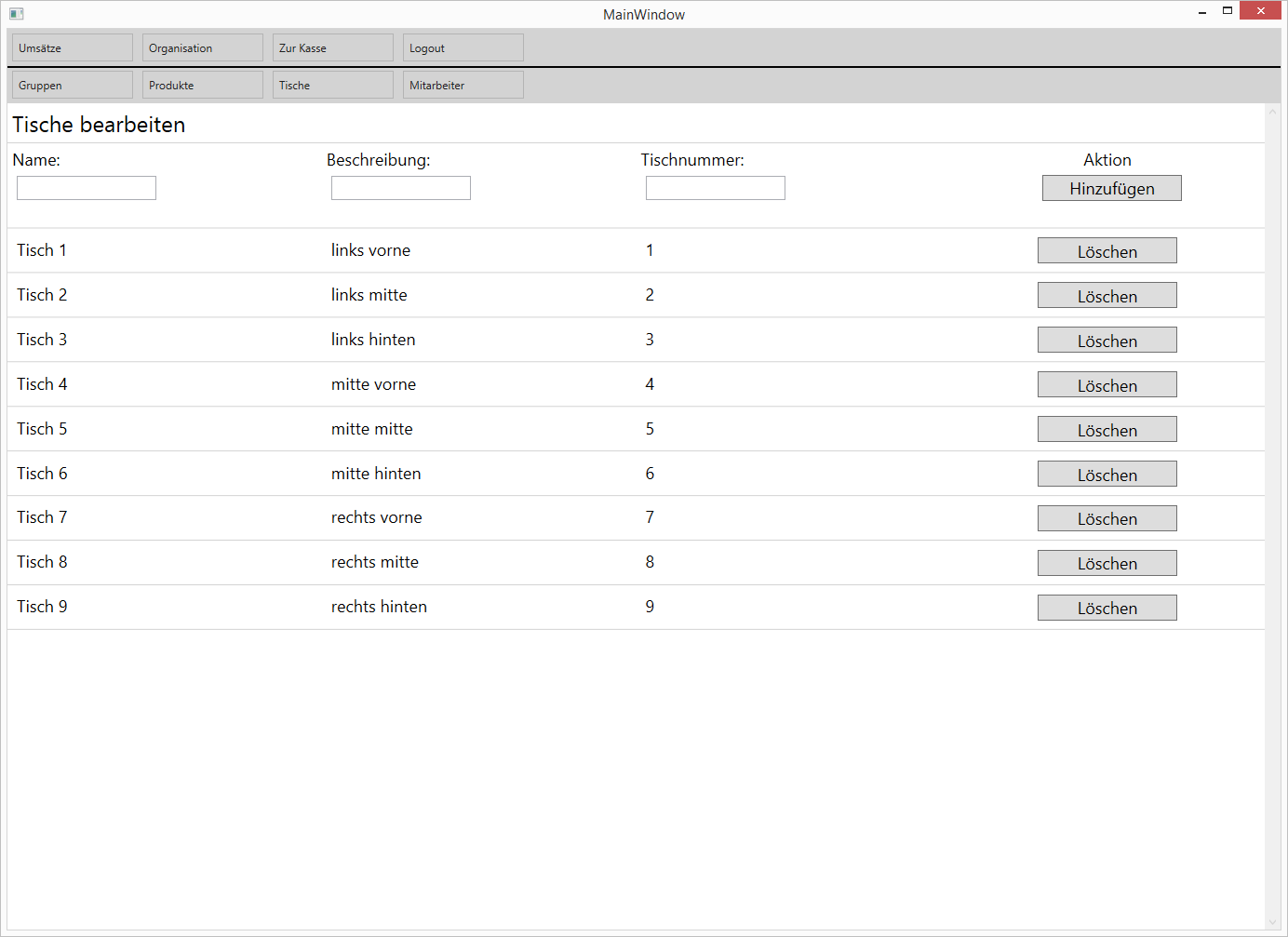The image size is (1288, 937).
Task: Click into the Name input field
Action: [87, 188]
